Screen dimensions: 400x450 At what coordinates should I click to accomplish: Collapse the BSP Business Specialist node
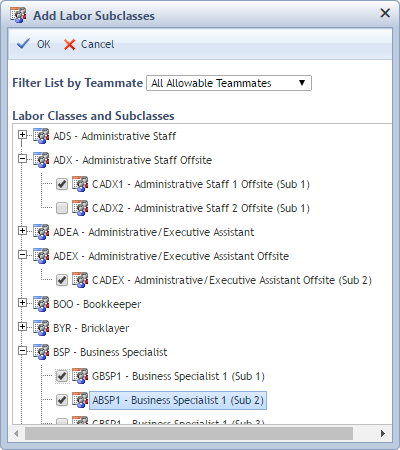point(22,351)
